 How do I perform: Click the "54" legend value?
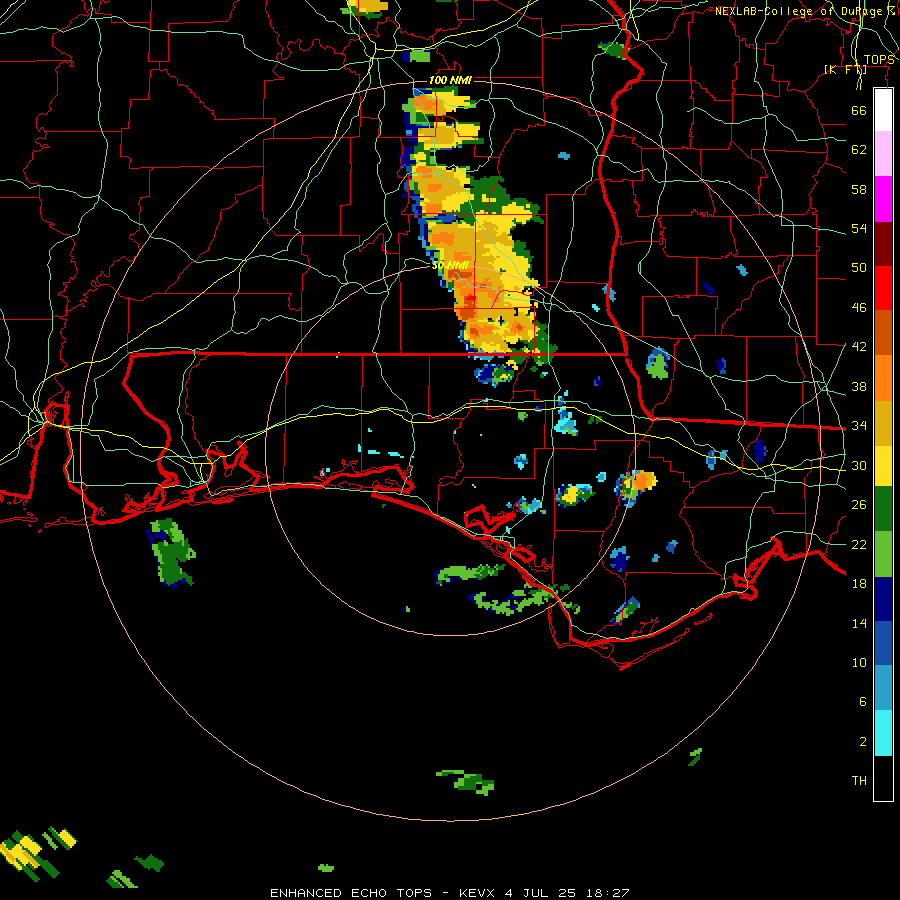[x=859, y=228]
